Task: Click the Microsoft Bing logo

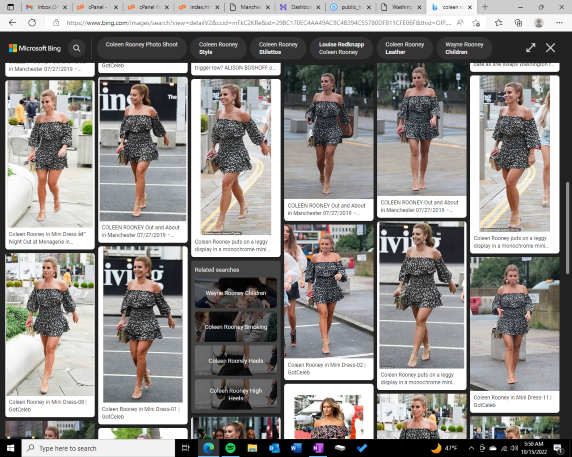Action: point(35,48)
